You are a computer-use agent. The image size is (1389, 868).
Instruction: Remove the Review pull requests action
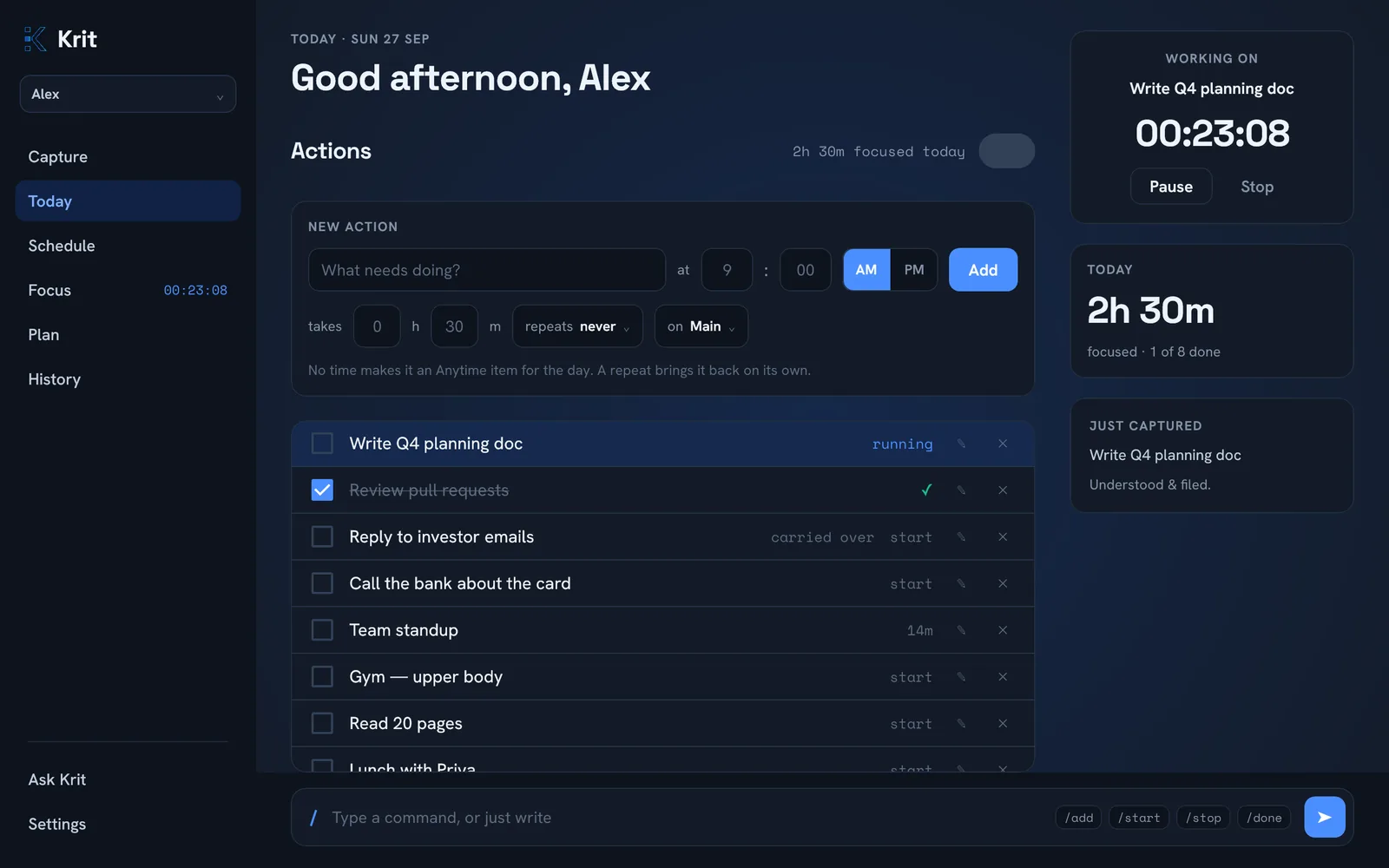(x=1003, y=490)
